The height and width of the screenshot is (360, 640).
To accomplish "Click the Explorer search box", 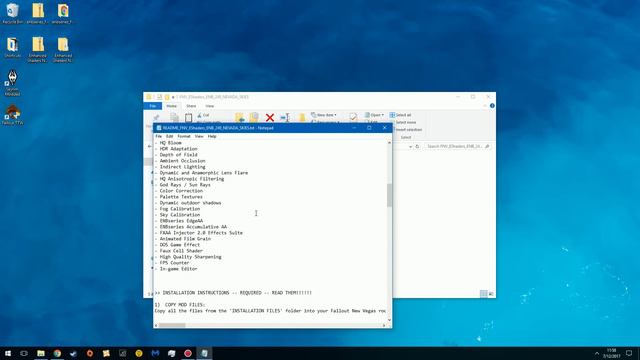I will pos(457,146).
